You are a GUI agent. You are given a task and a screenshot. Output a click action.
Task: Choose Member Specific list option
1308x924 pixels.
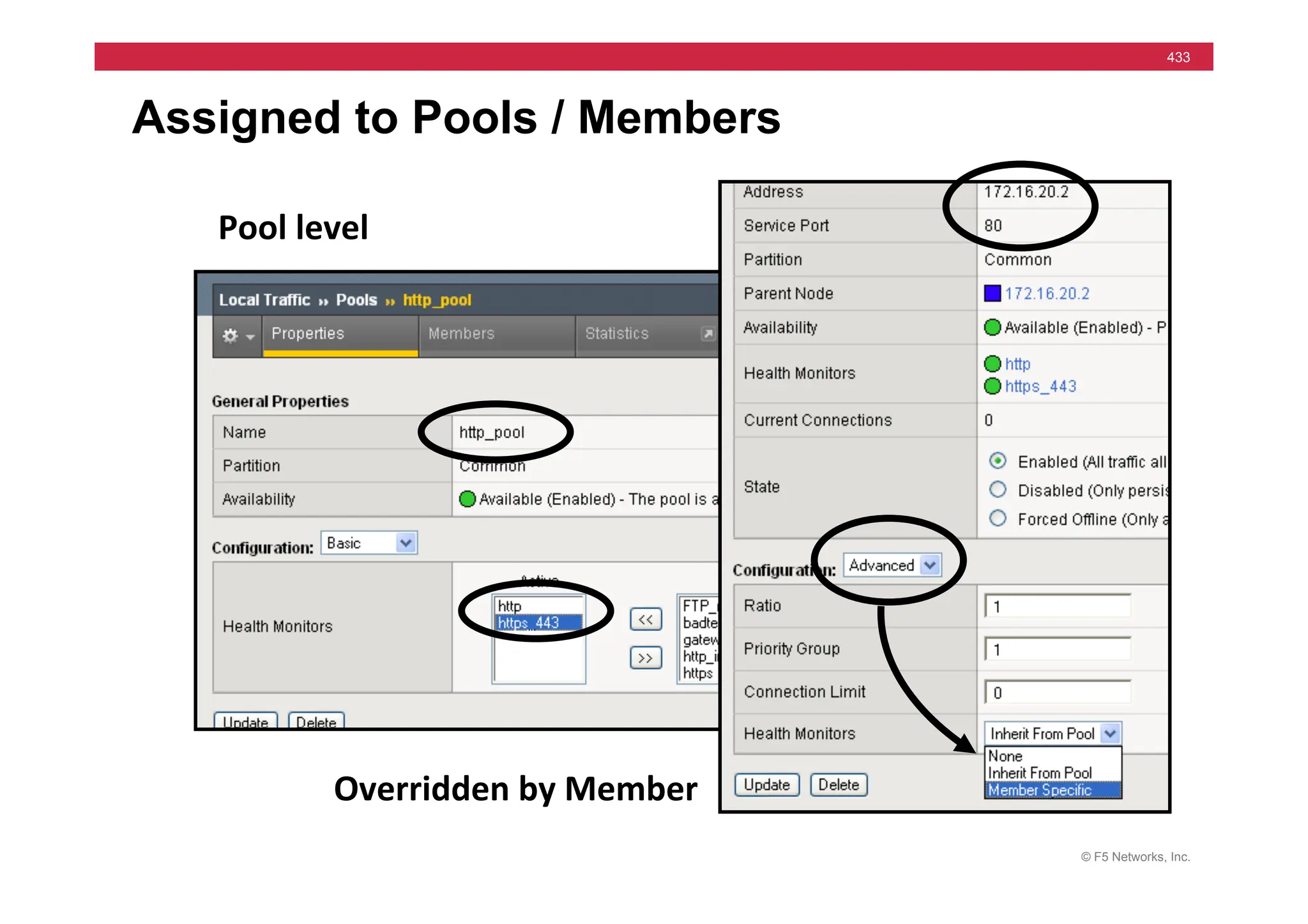click(1053, 790)
